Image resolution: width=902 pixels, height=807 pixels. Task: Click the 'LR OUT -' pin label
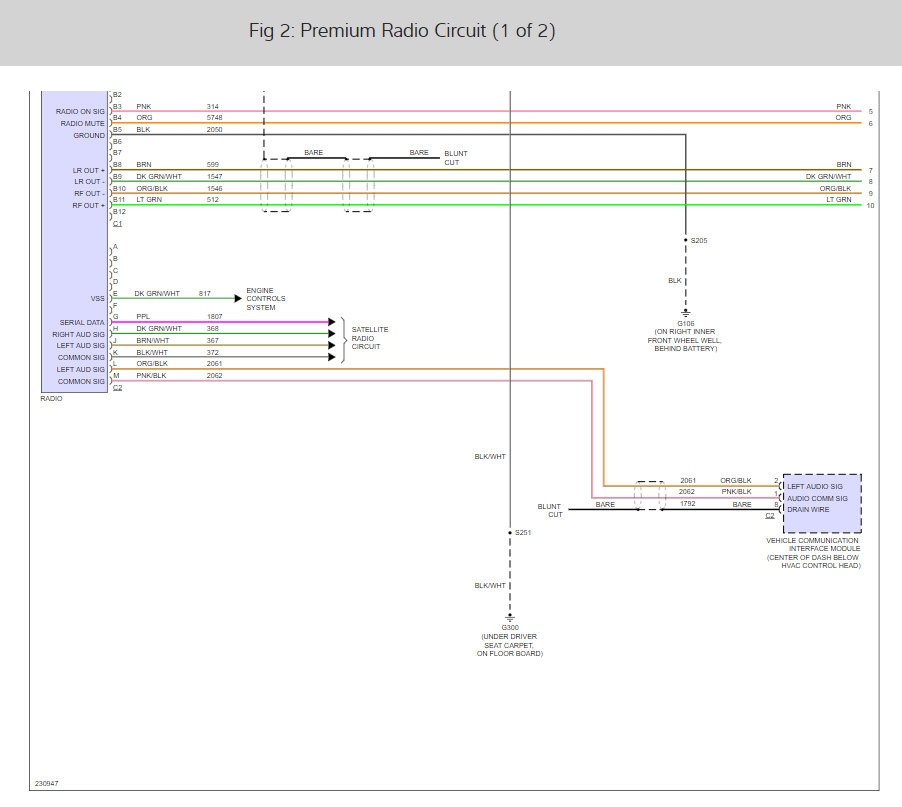point(89,182)
